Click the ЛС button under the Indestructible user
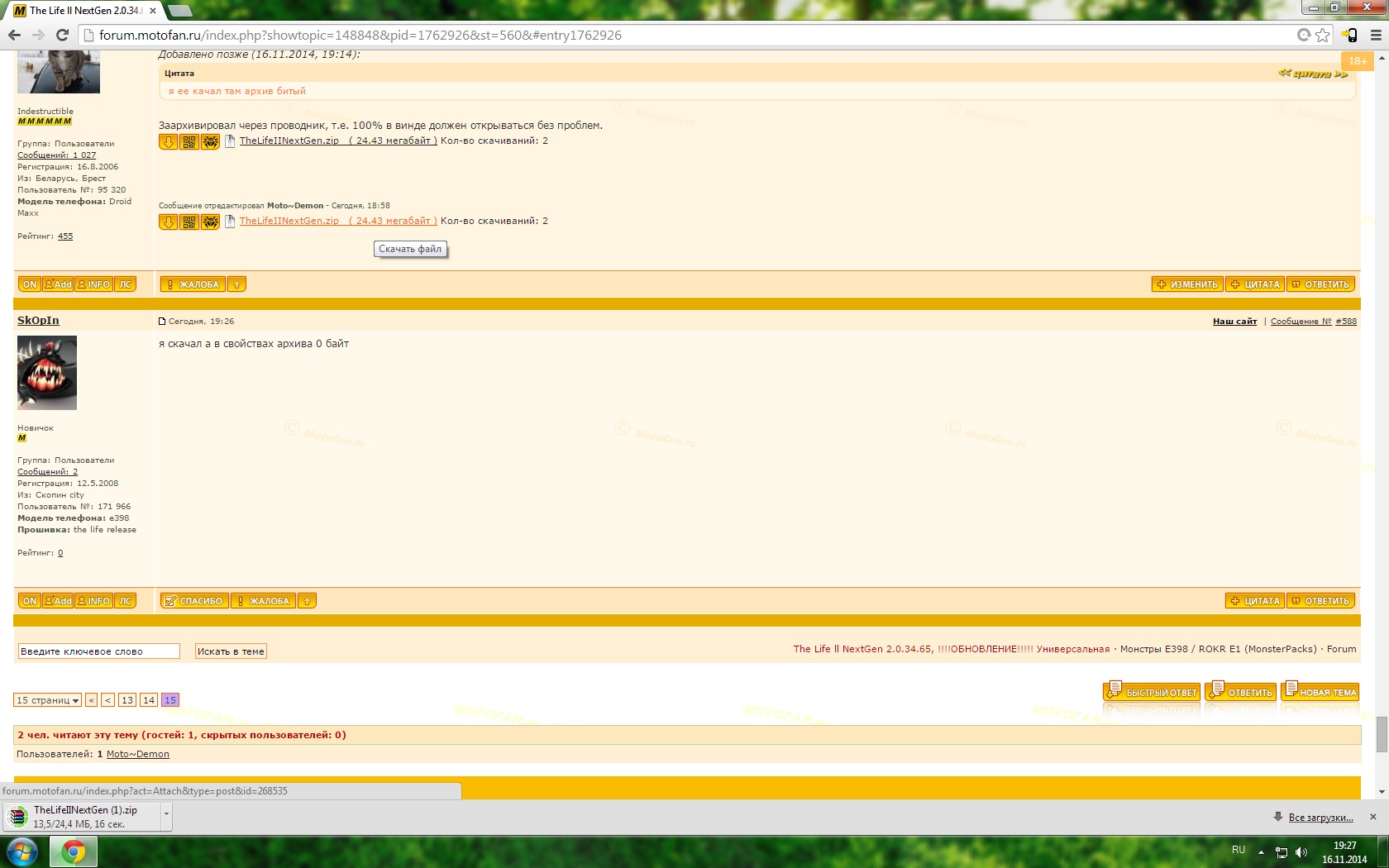The width and height of the screenshot is (1389, 868). (x=125, y=284)
